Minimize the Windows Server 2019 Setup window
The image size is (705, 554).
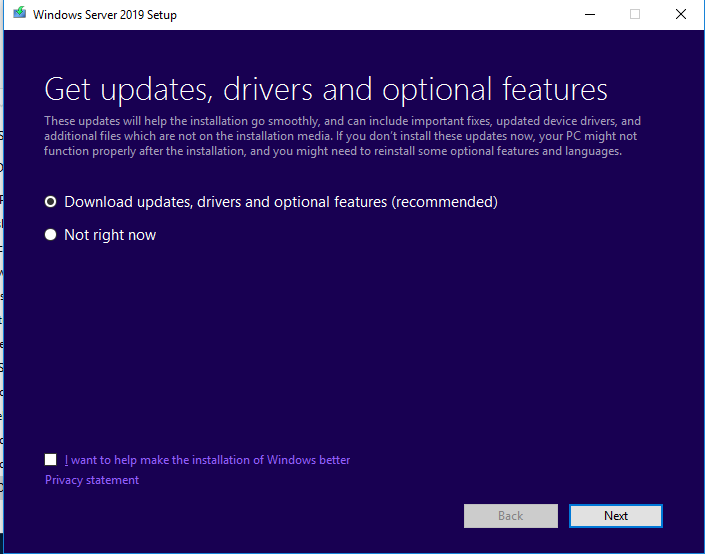(x=588, y=14)
